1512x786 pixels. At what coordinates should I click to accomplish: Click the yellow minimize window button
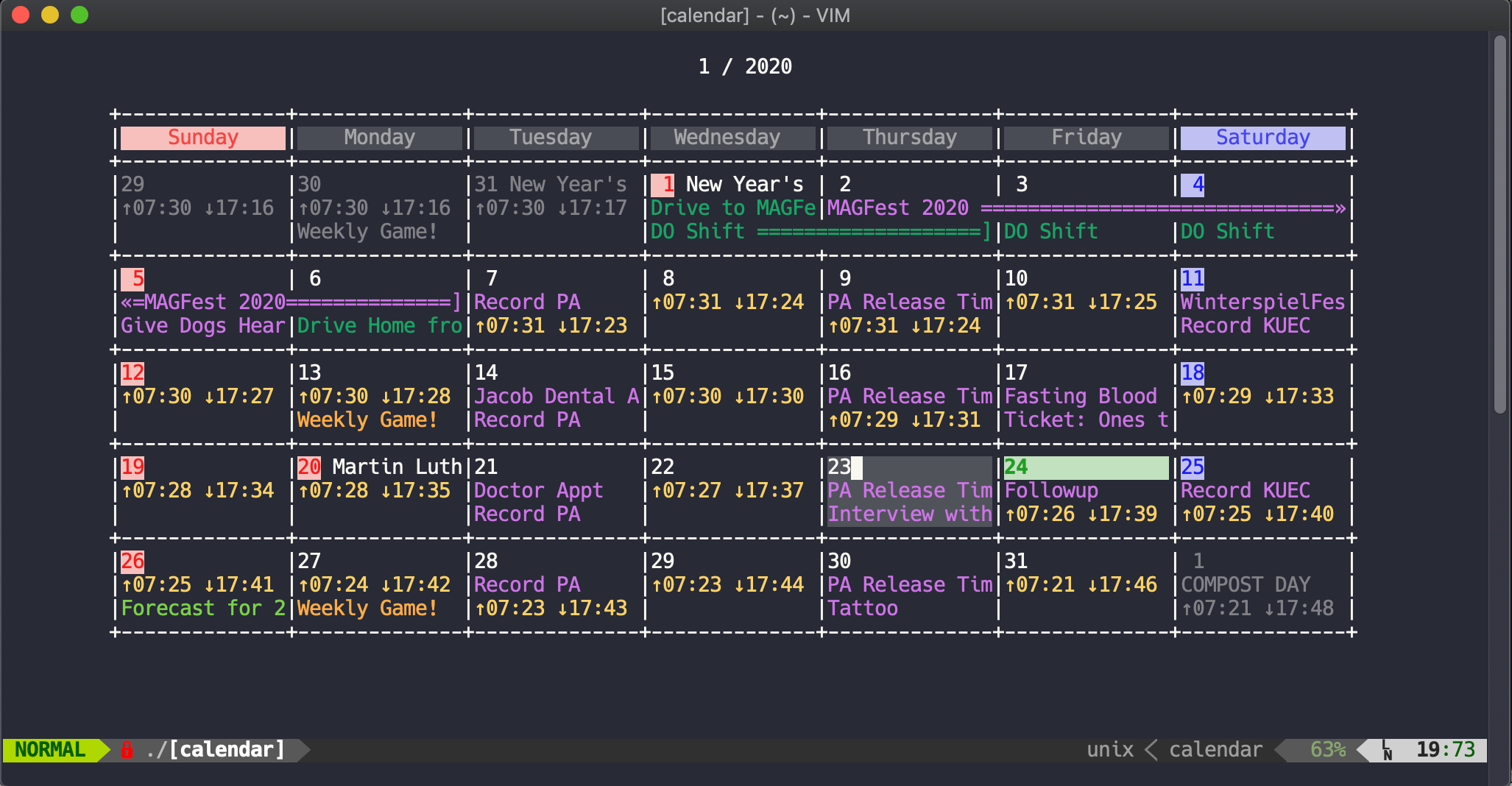(x=50, y=15)
